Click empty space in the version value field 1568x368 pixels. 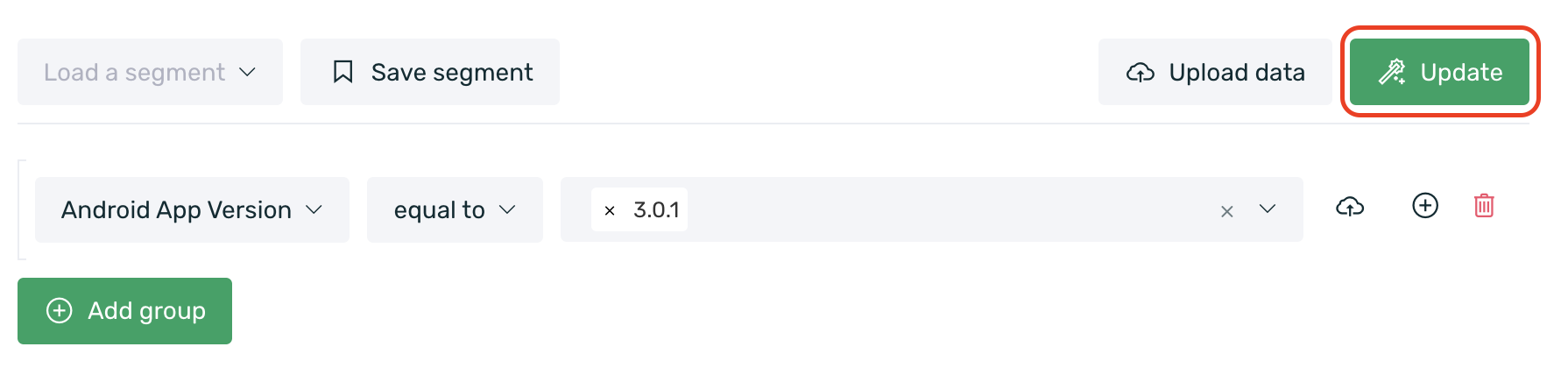(x=946, y=209)
